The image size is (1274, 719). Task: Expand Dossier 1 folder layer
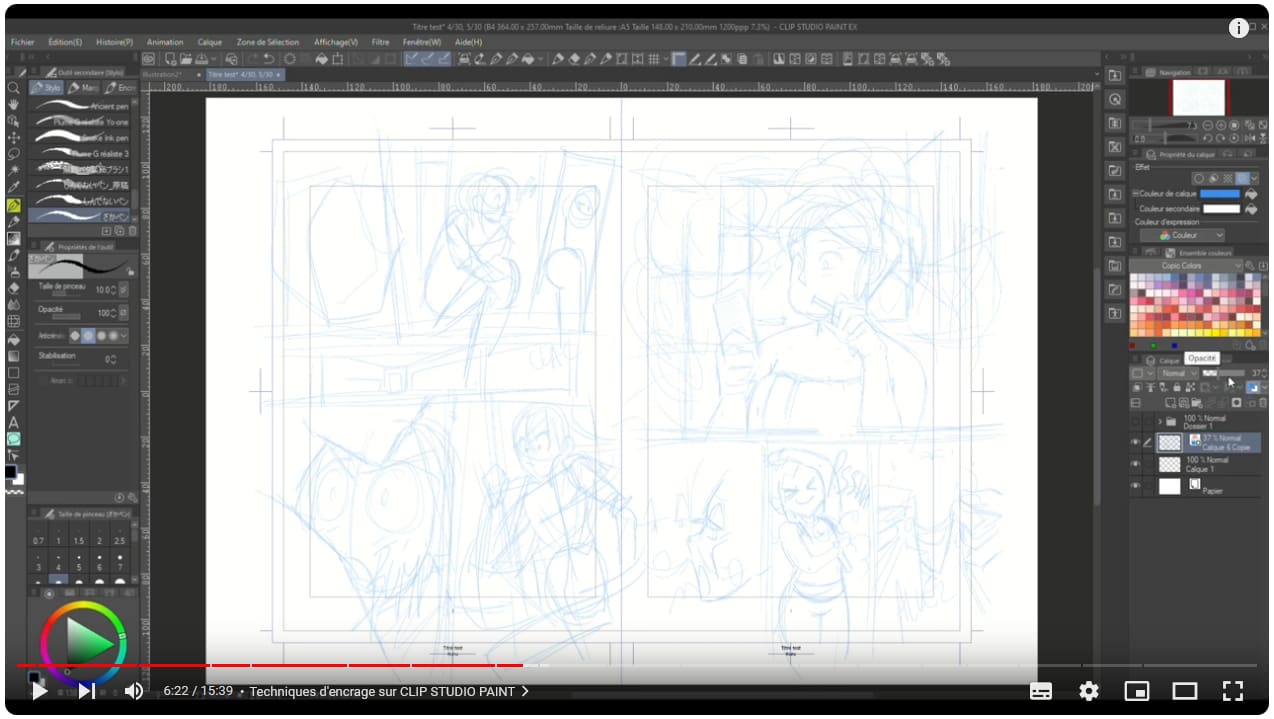point(1160,422)
